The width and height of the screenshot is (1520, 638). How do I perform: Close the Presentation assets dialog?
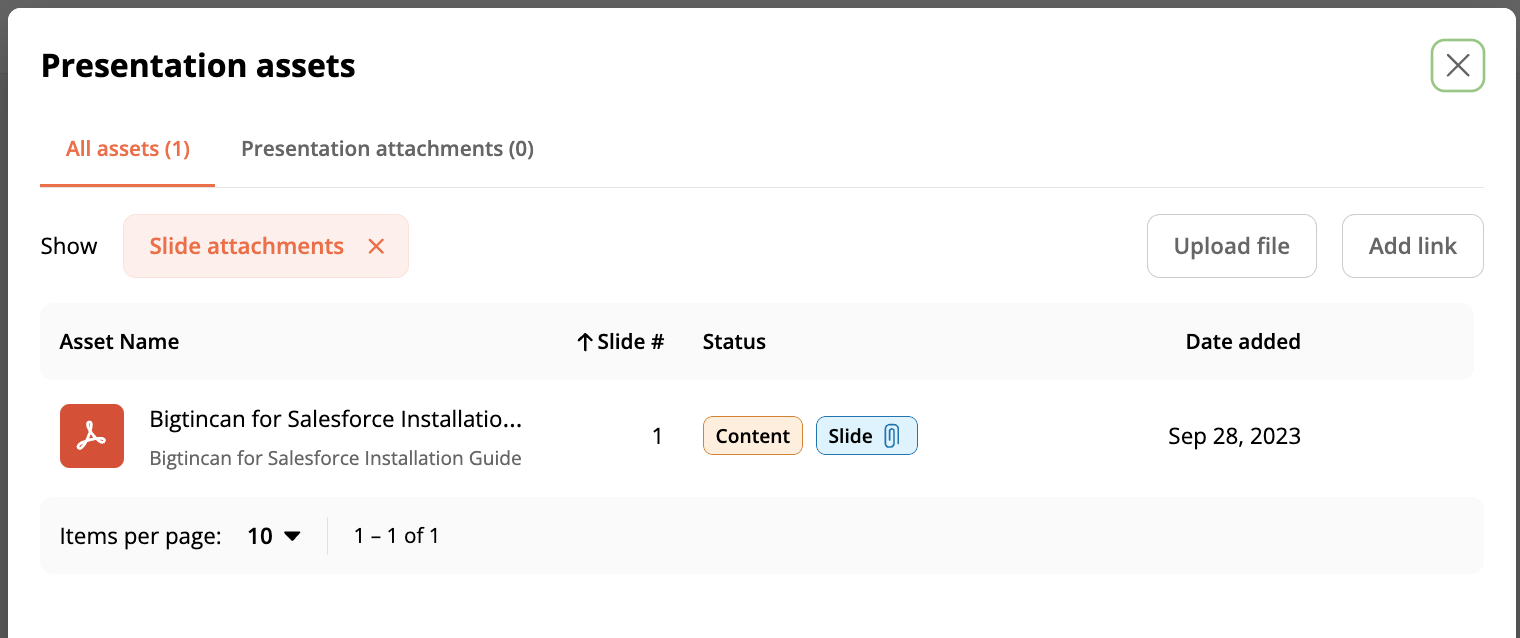1457,66
